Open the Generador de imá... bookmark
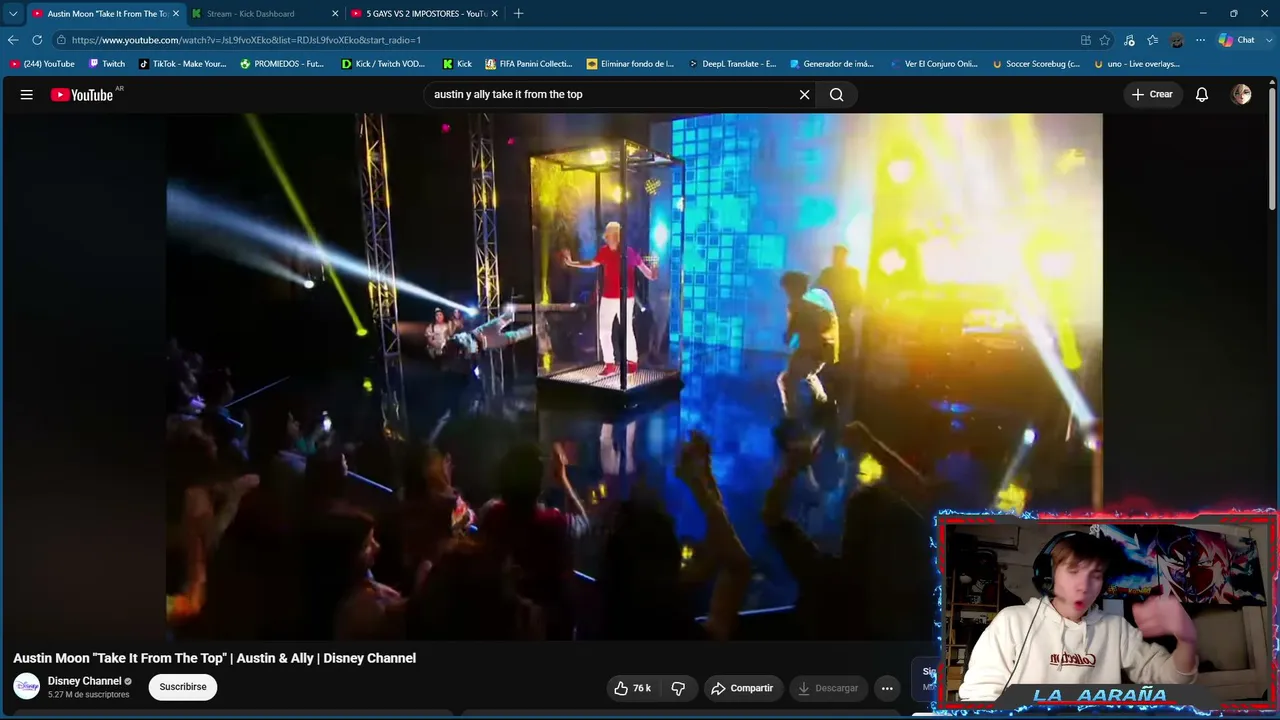The width and height of the screenshot is (1280, 720). [x=831, y=64]
